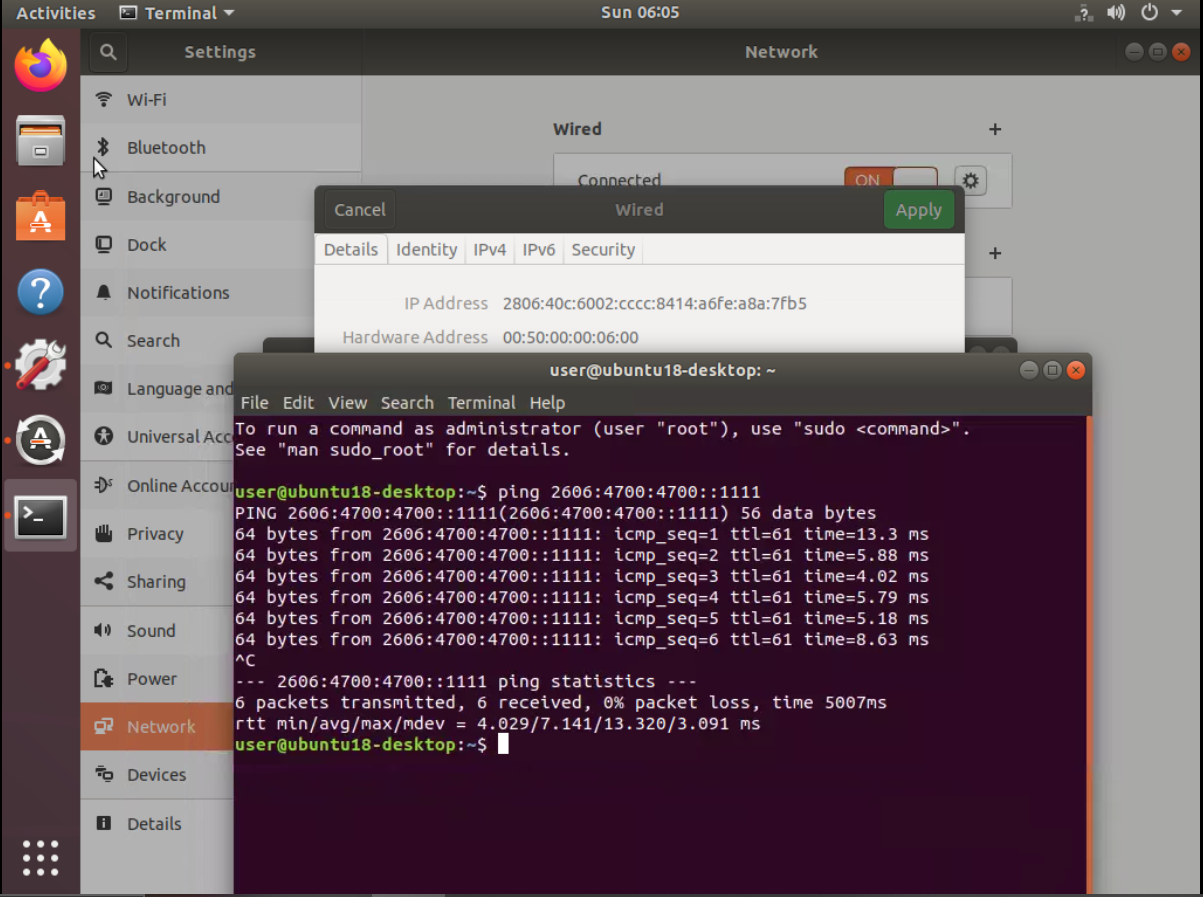Open the wired connection settings gear
The height and width of the screenshot is (897, 1203).
(x=968, y=180)
